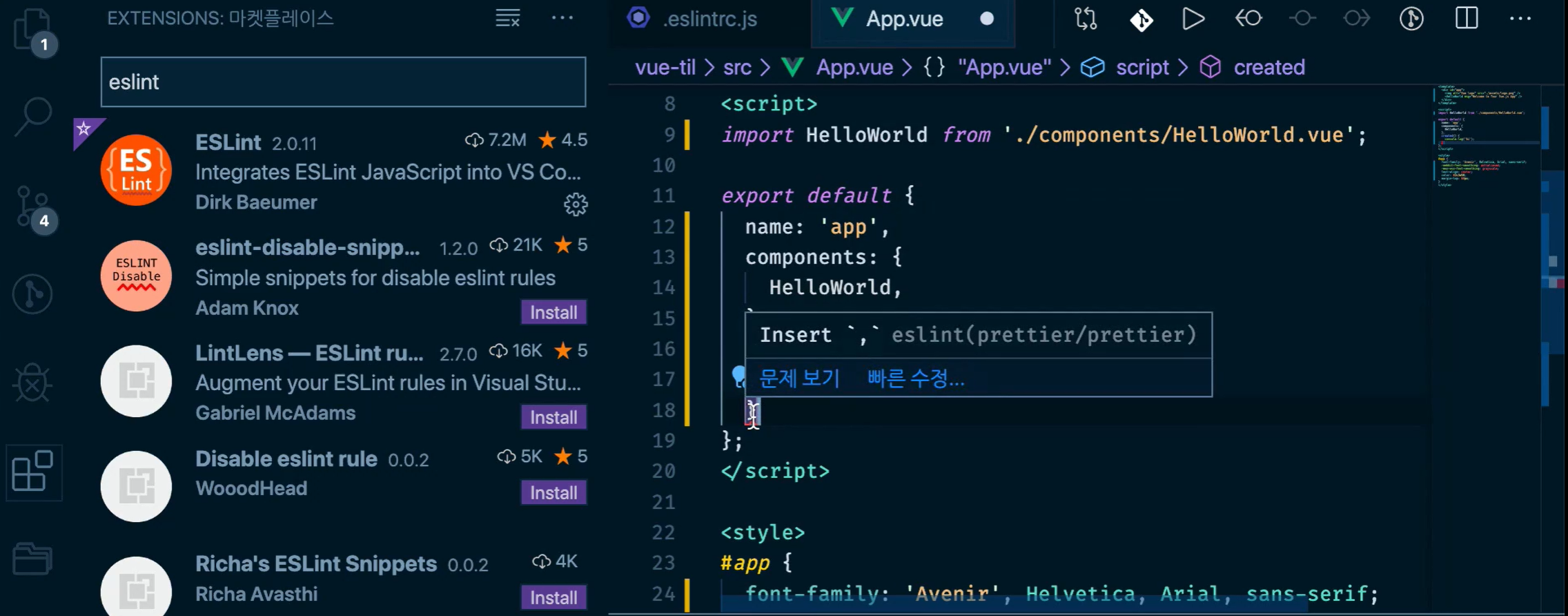Click line number 11 in the gutter

pos(663,195)
